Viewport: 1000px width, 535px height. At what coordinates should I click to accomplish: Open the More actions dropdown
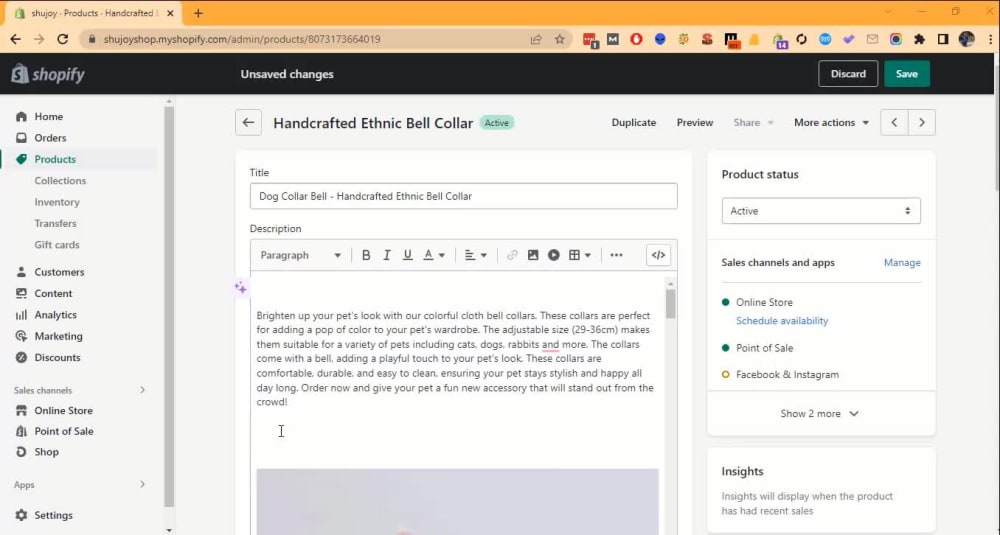click(x=831, y=122)
